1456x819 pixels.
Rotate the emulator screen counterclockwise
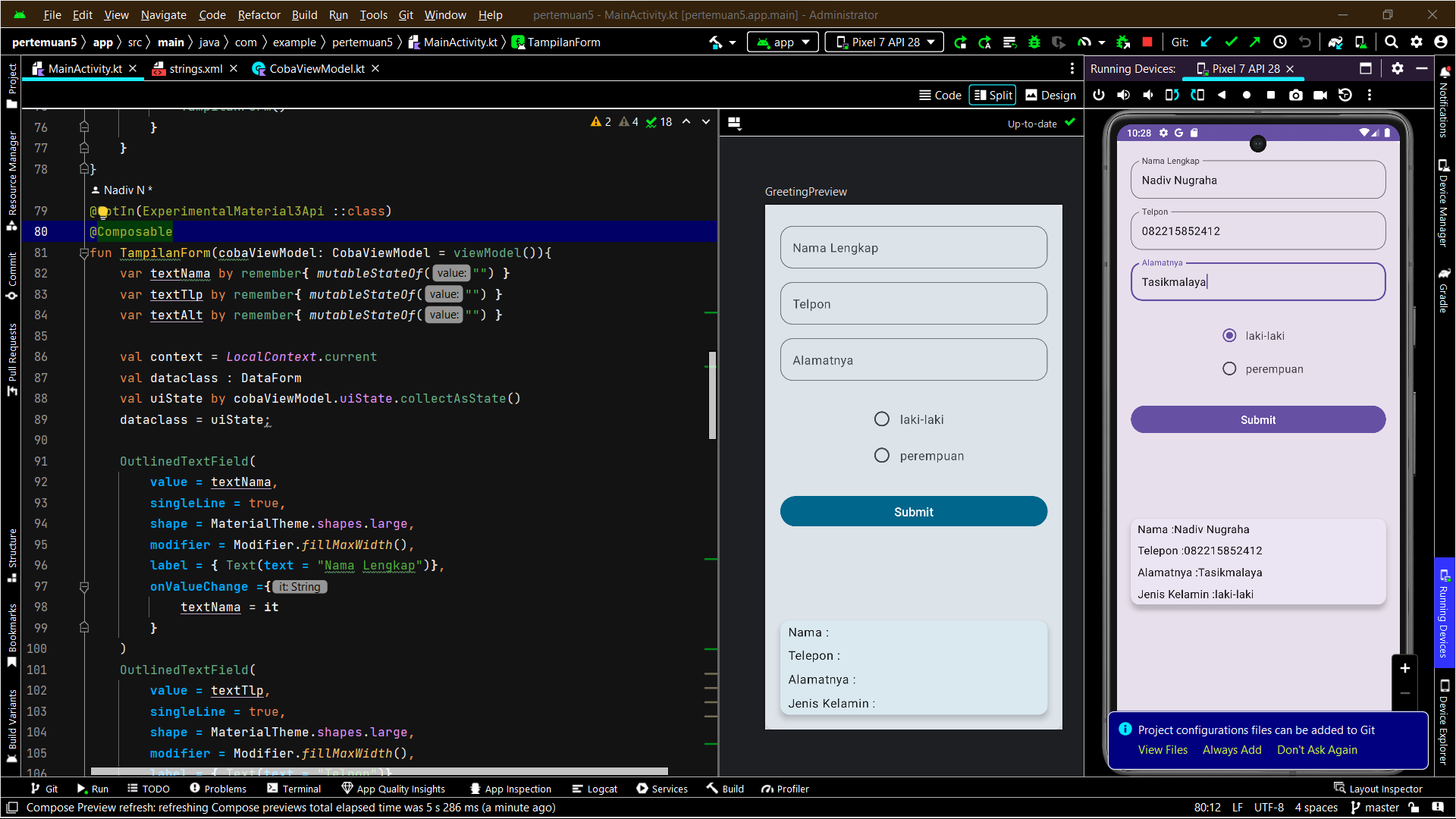[1172, 95]
